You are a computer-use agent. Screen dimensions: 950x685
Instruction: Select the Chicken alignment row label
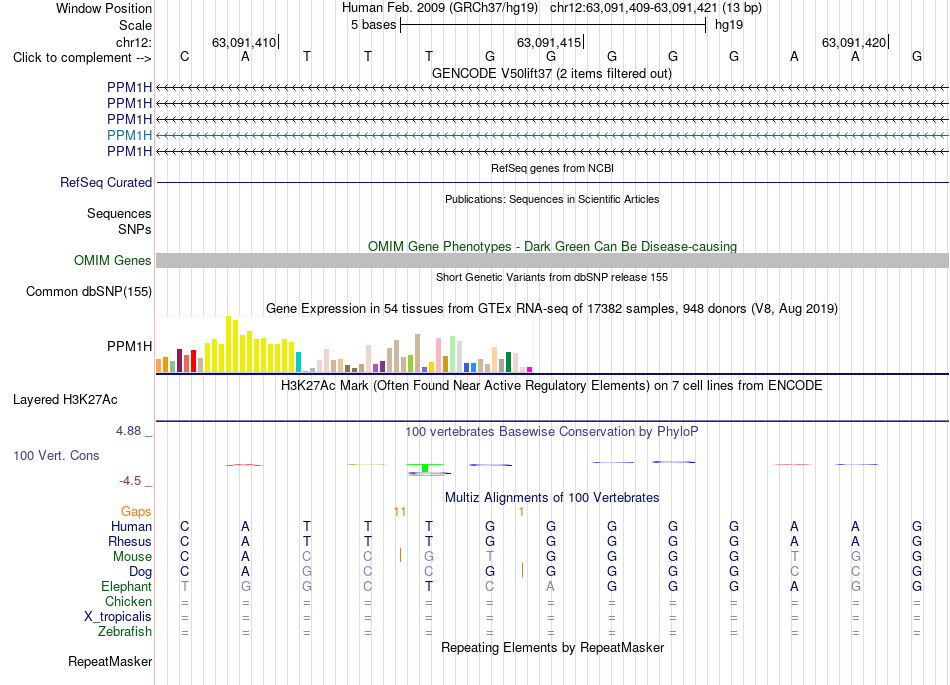128,601
